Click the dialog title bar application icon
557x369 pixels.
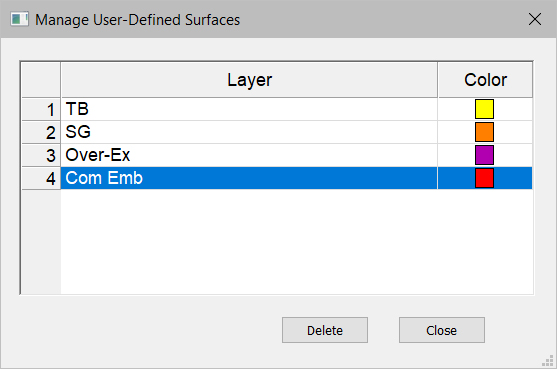point(19,19)
